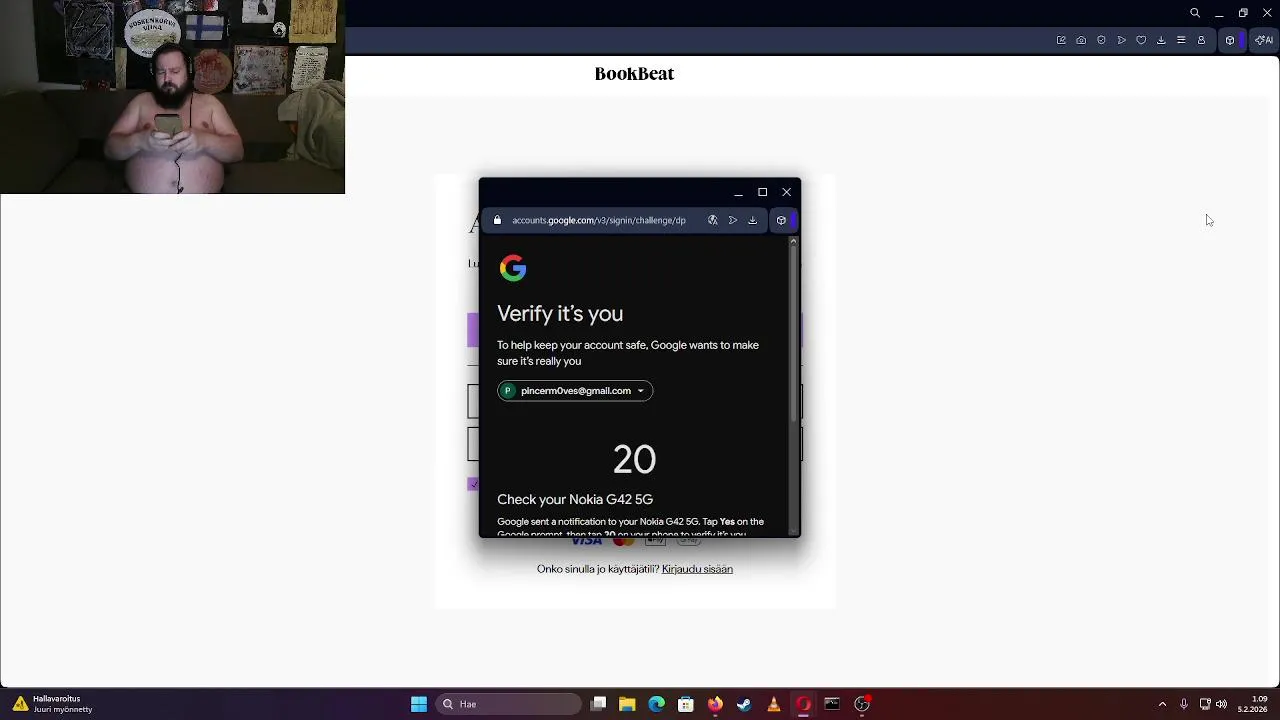Click the send arrow icon in popup address bar
The height and width of the screenshot is (720, 1280).
(732, 220)
